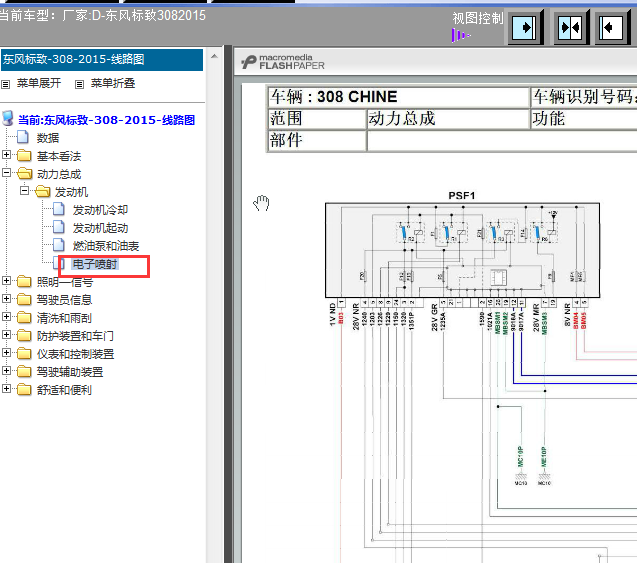
Task: Expand the 清洗和雨刮 folder
Action: 6,316
